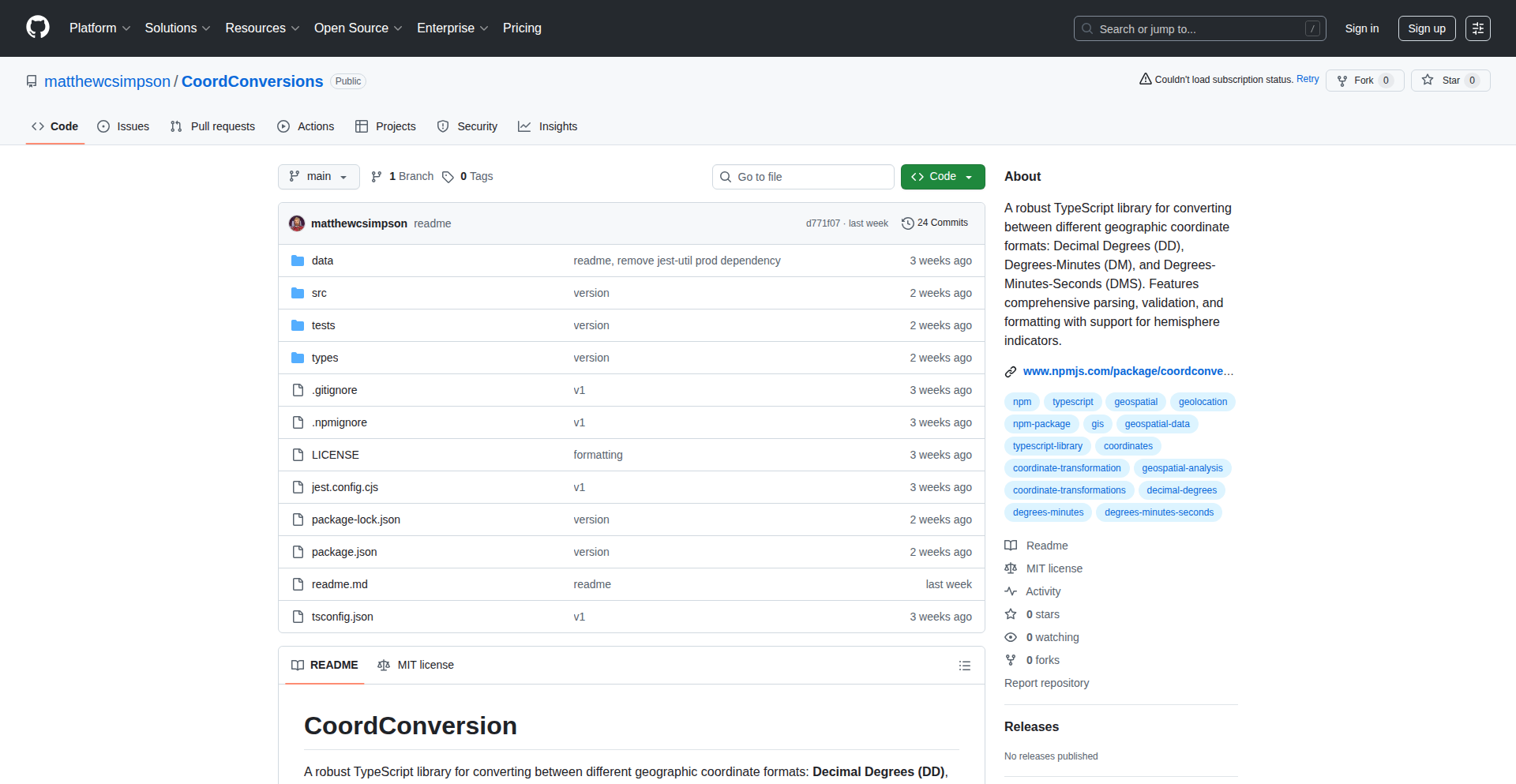Click the GitHub logo icon

click(x=38, y=28)
